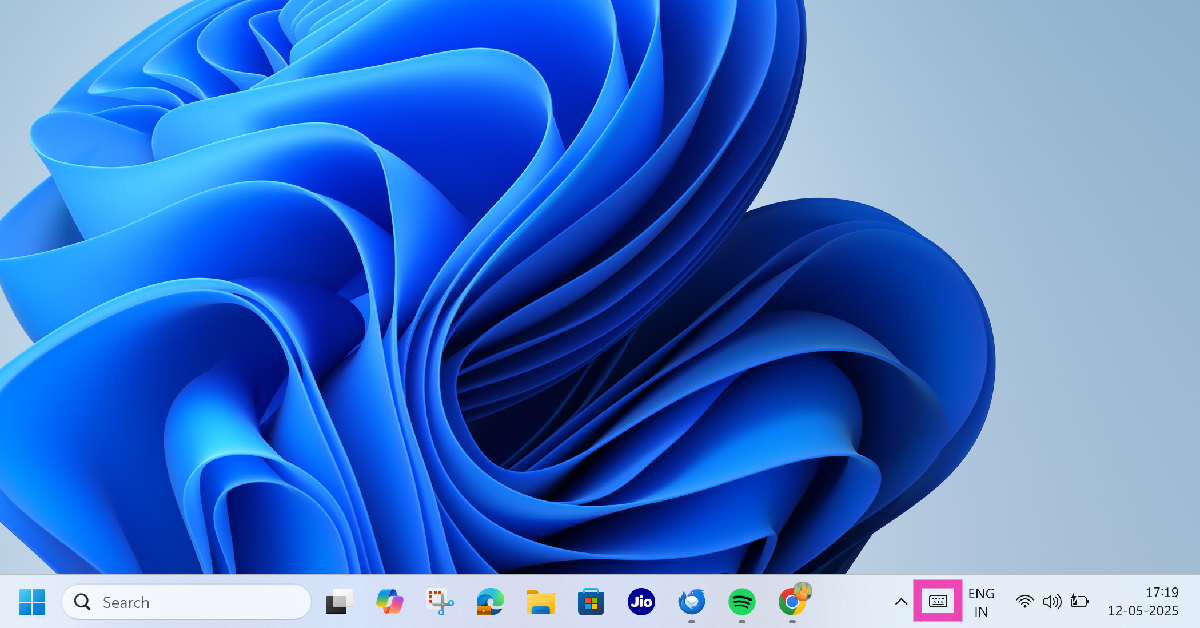Image resolution: width=1200 pixels, height=628 pixels.
Task: Click the battery status icon
Action: click(x=1079, y=602)
